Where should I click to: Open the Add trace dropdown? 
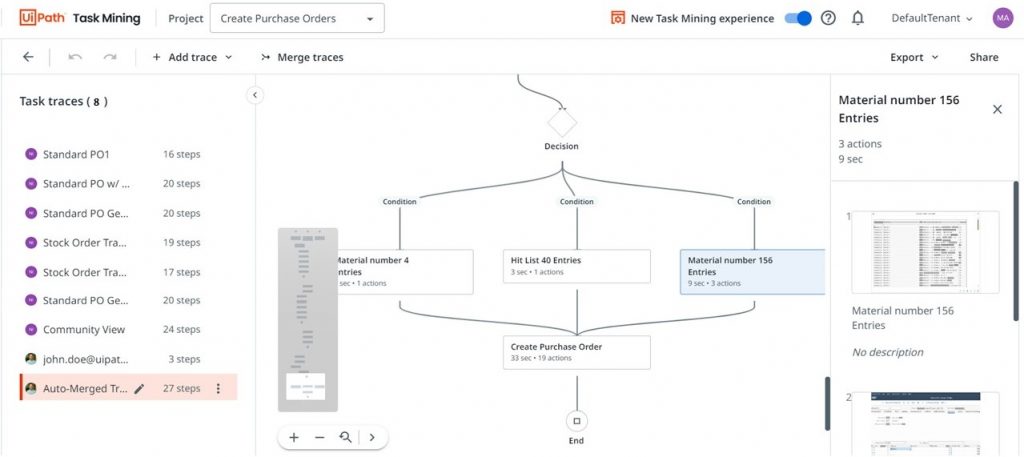[192, 57]
